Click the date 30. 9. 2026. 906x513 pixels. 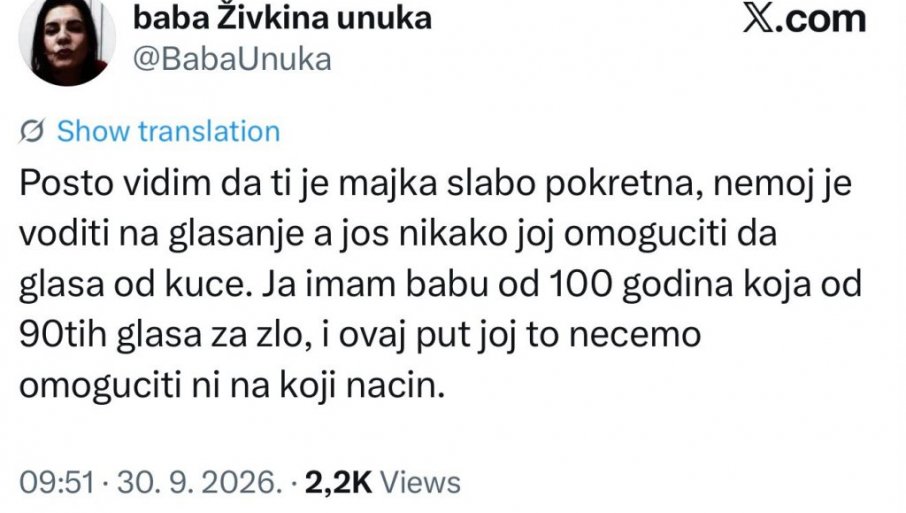(x=199, y=482)
